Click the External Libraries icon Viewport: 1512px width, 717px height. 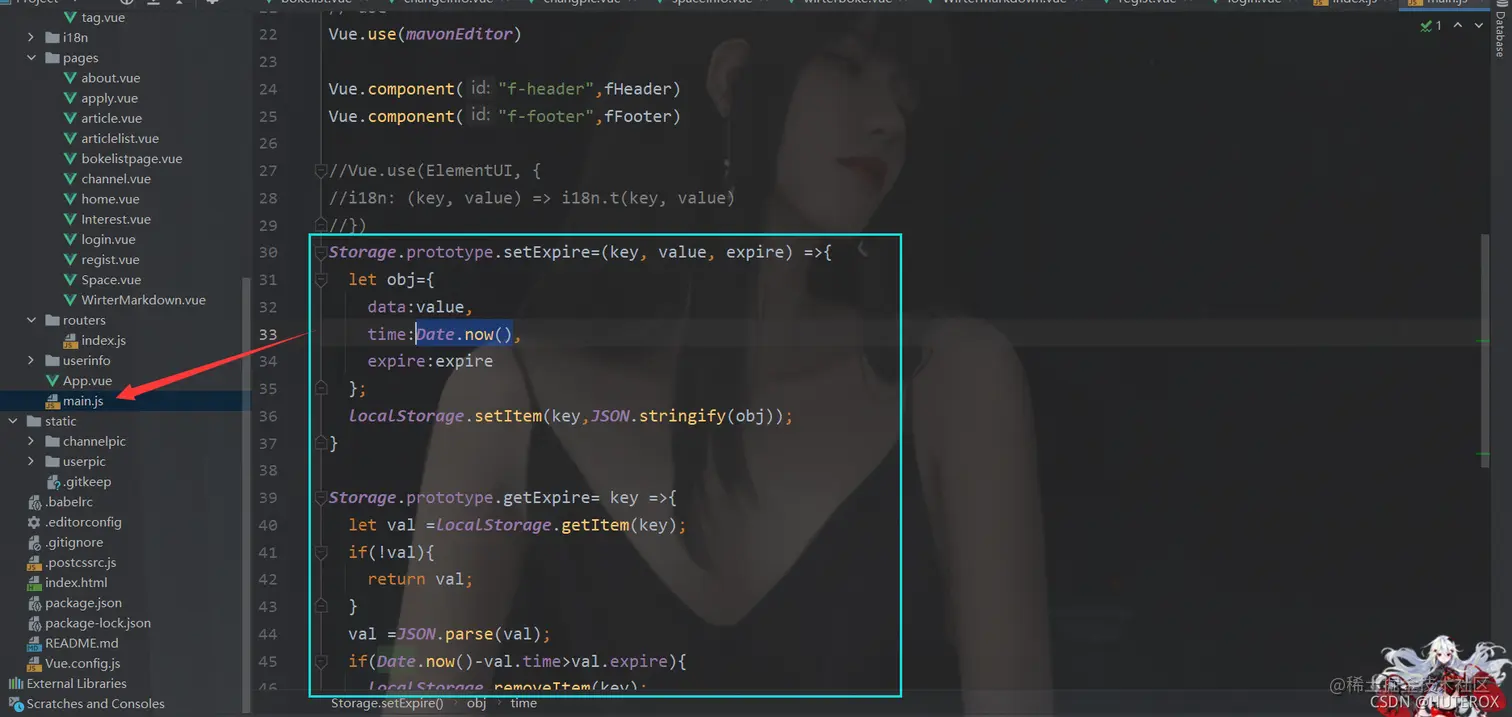tap(16, 684)
